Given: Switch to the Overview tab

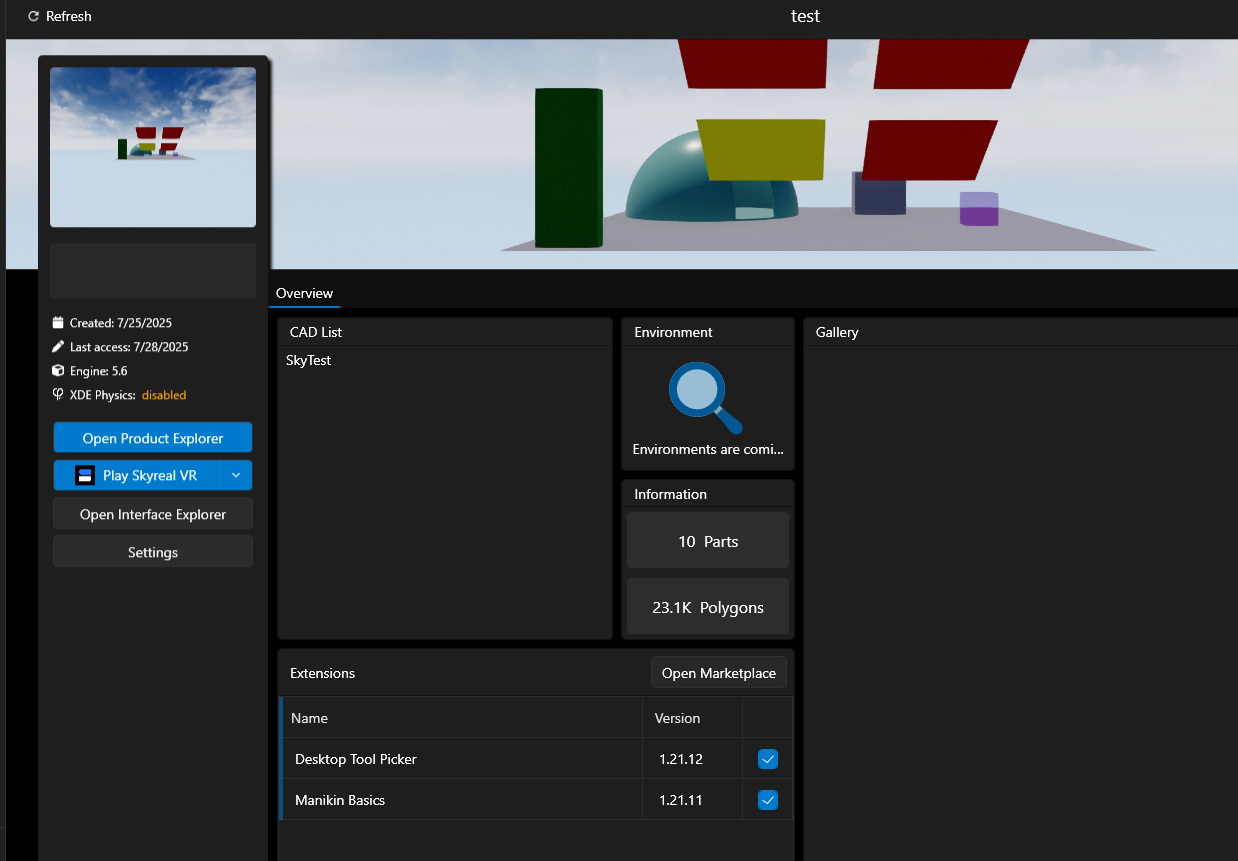Looking at the screenshot, I should click(304, 293).
